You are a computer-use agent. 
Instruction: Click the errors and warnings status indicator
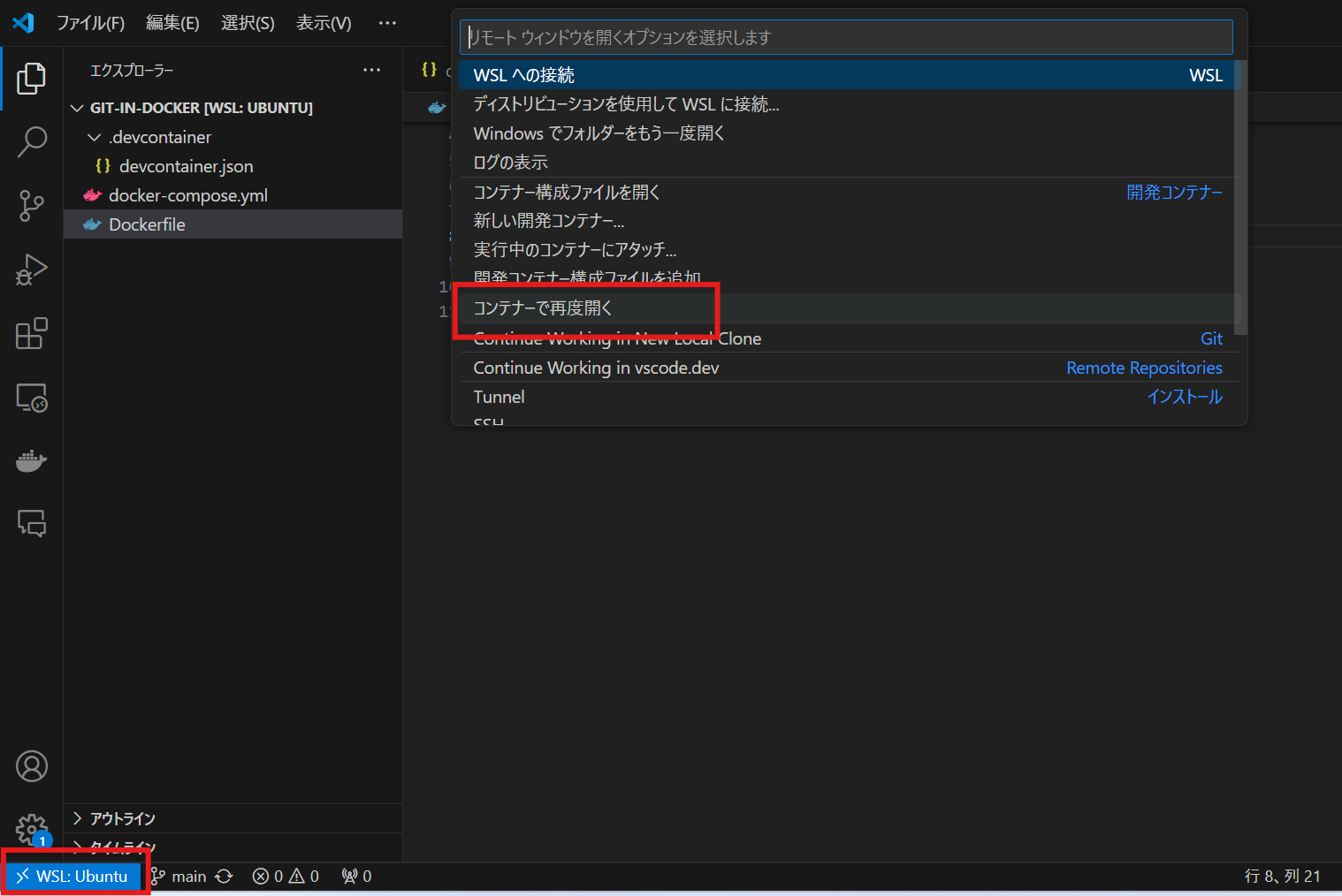point(286,877)
